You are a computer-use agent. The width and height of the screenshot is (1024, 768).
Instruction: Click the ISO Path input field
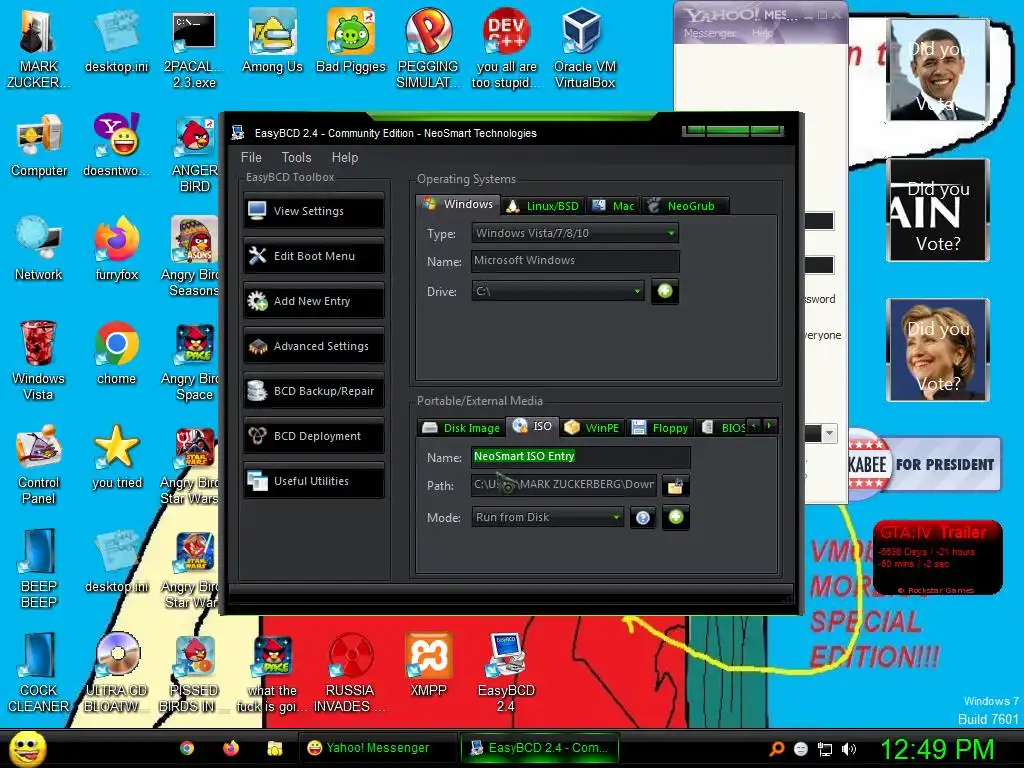point(564,485)
